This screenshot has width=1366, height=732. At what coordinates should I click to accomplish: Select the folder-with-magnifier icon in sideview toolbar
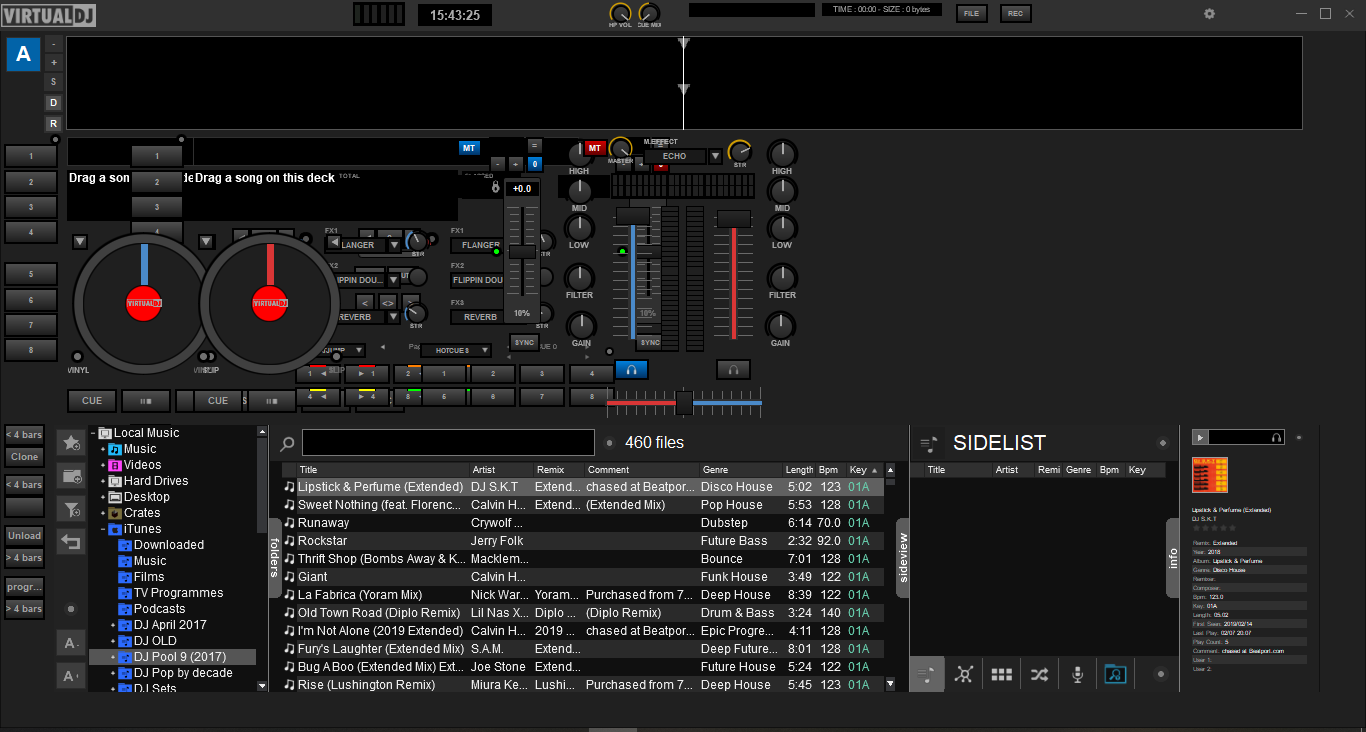[1115, 674]
